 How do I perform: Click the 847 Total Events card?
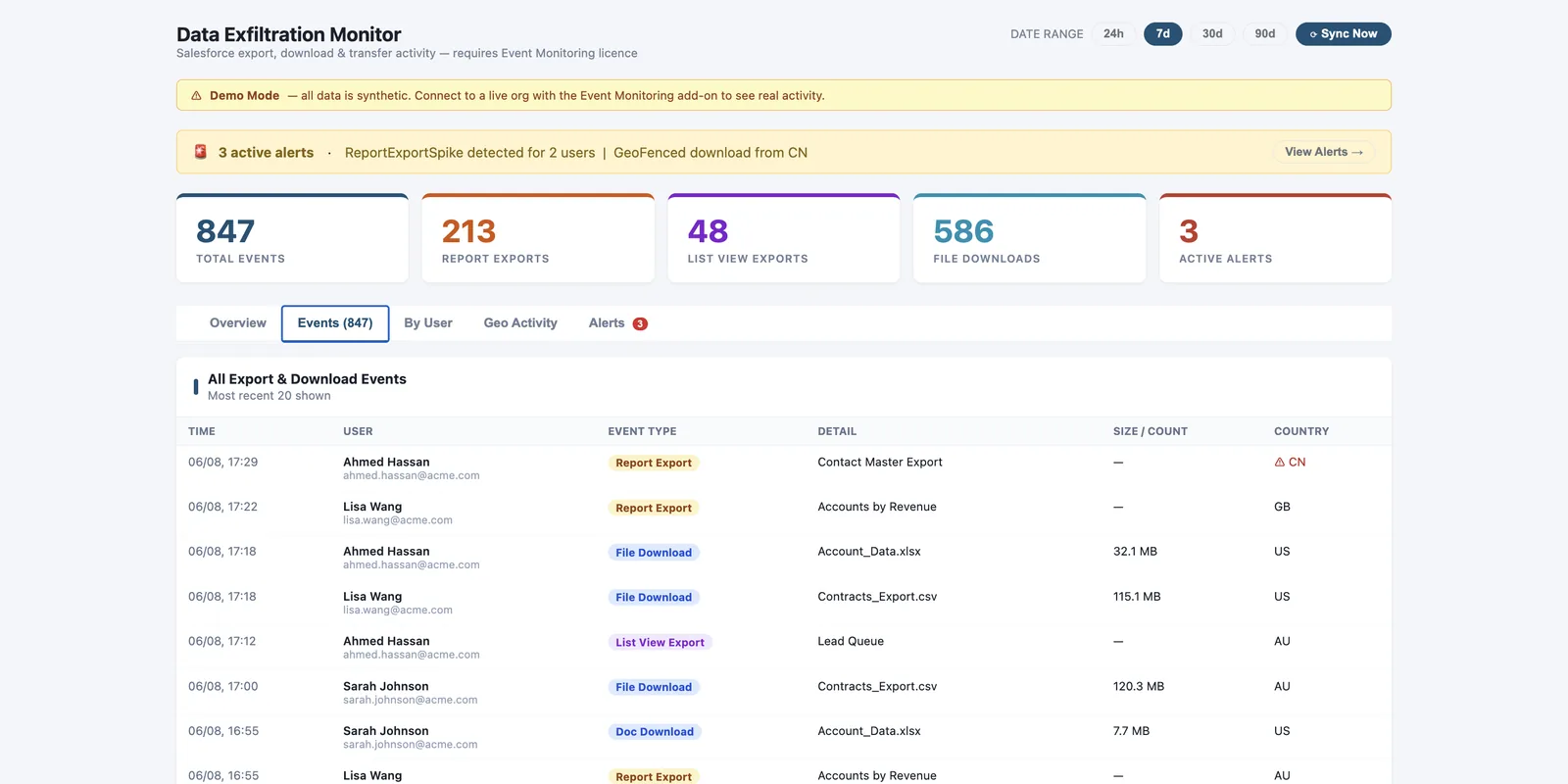pyautogui.click(x=292, y=238)
